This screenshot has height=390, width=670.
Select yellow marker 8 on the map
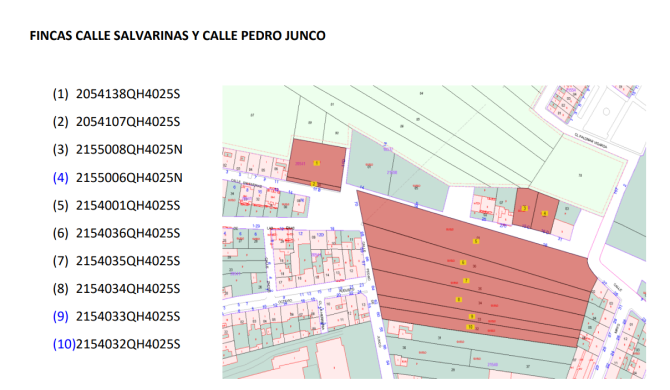(458, 299)
